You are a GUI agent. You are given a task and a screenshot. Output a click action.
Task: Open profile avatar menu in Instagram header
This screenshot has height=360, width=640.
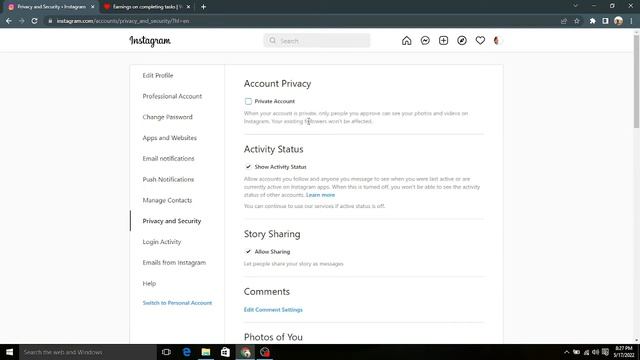click(x=497, y=40)
